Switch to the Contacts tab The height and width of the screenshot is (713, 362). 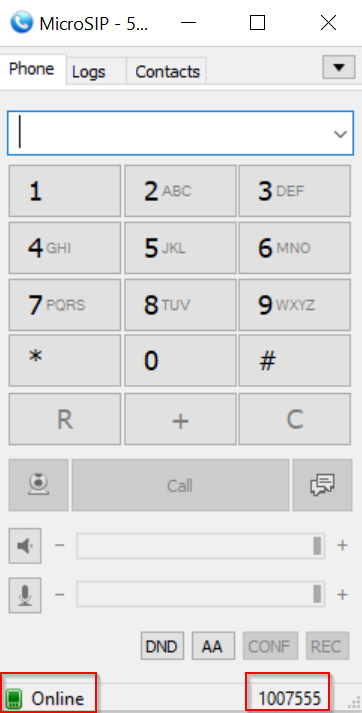[167, 71]
